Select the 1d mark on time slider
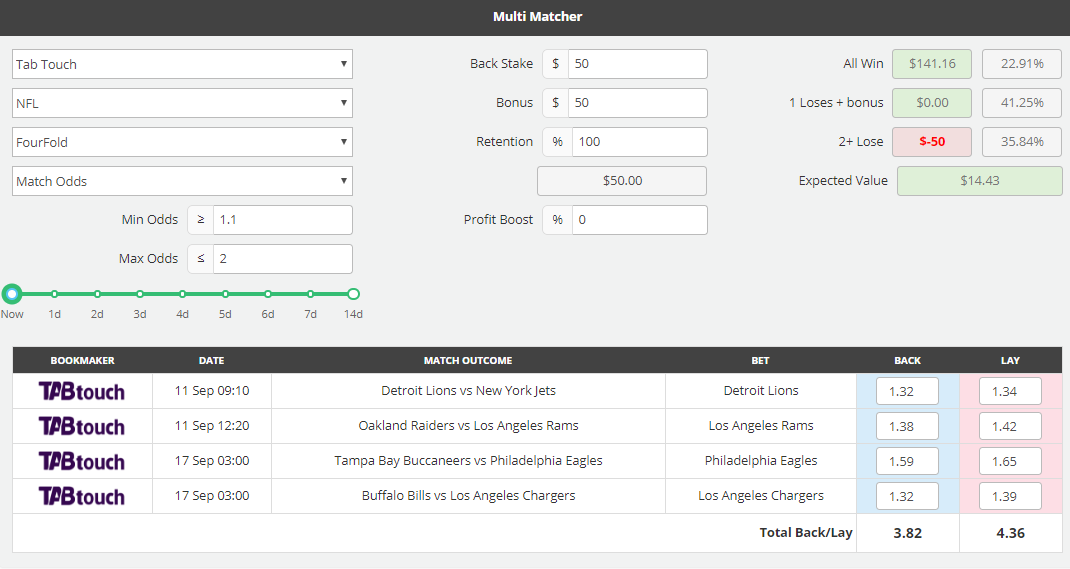1070x569 pixels. [55, 294]
